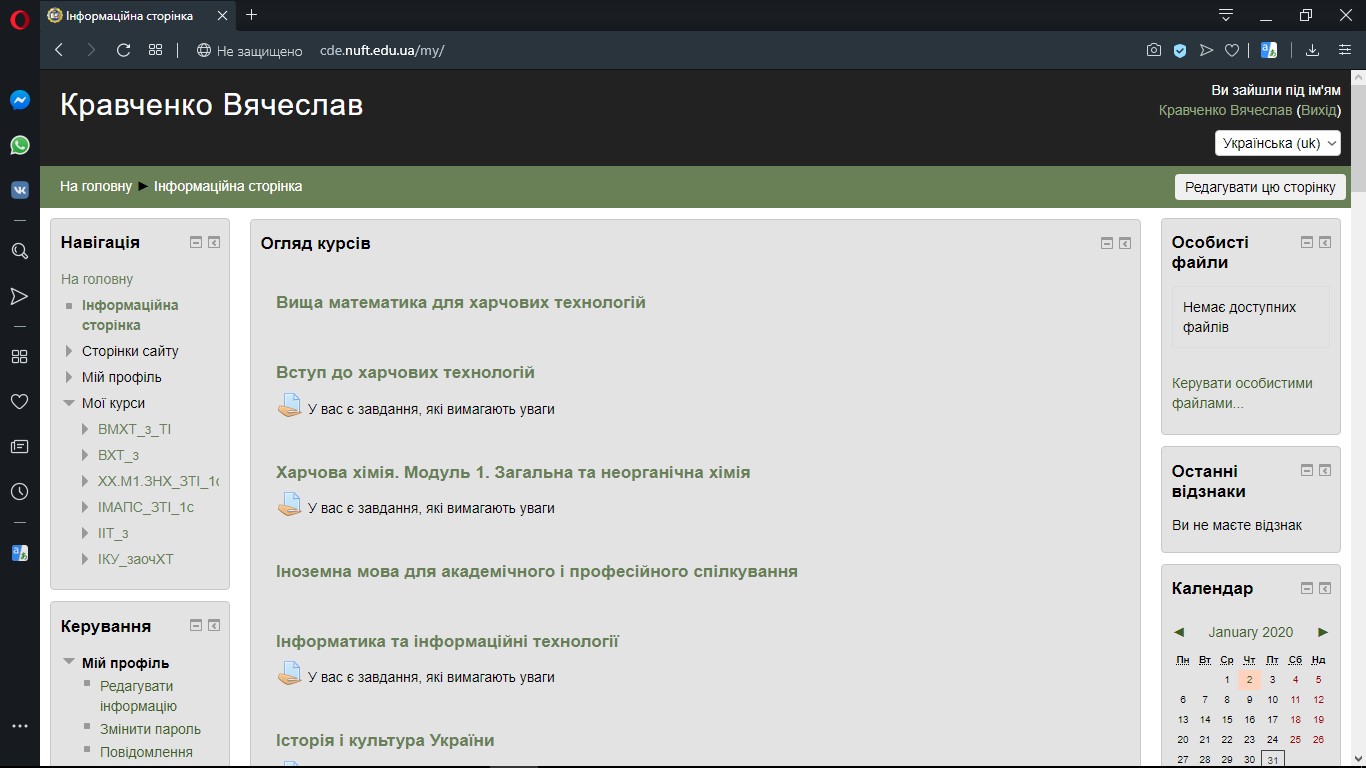Viewport: 1366px width, 768px height.
Task: Open VK sidebar panel
Action: tap(20, 190)
